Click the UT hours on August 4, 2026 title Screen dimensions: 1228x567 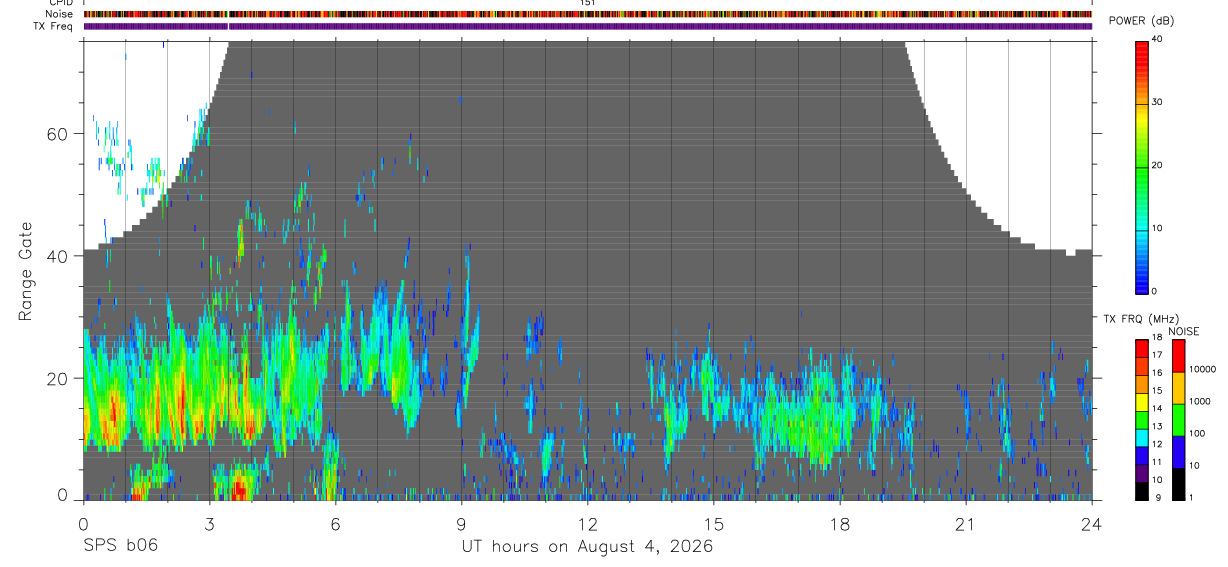587,547
